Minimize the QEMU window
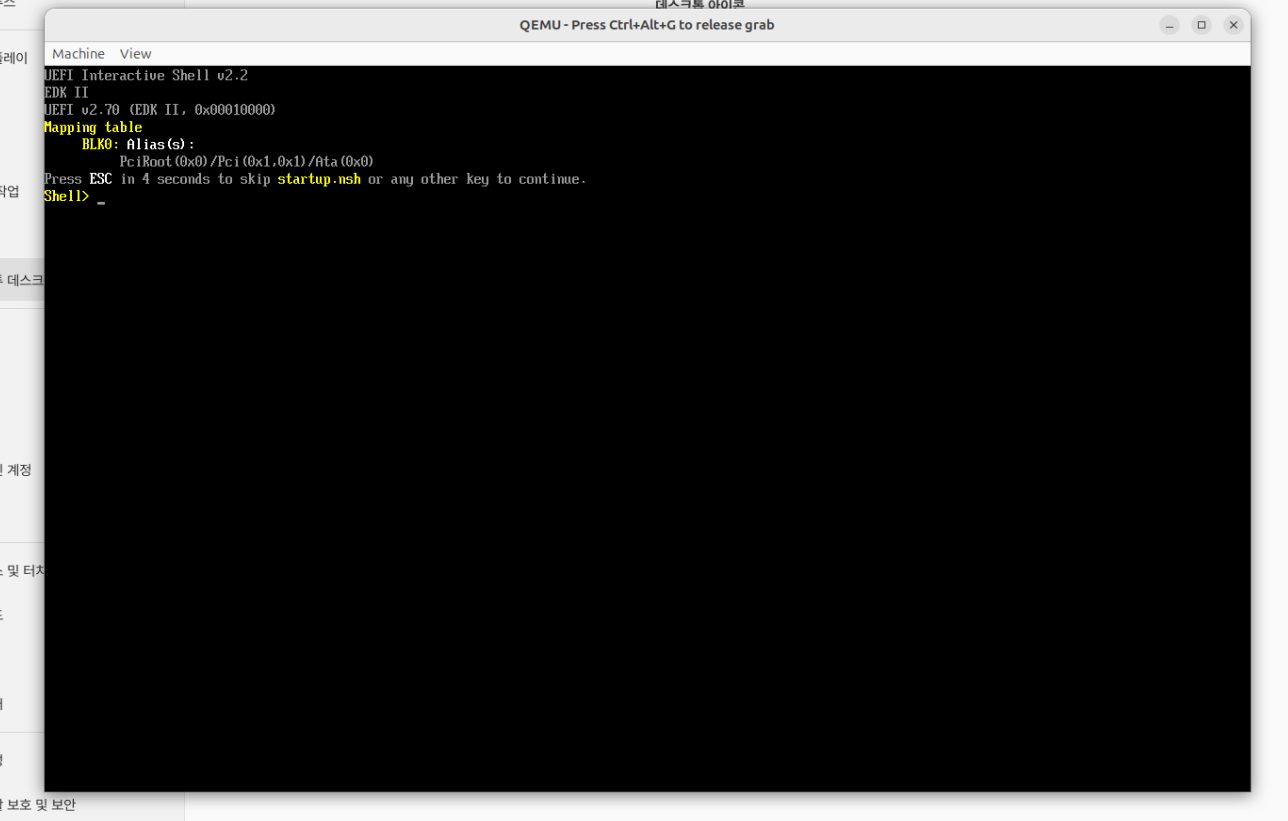This screenshot has width=1288, height=821. (x=1169, y=25)
